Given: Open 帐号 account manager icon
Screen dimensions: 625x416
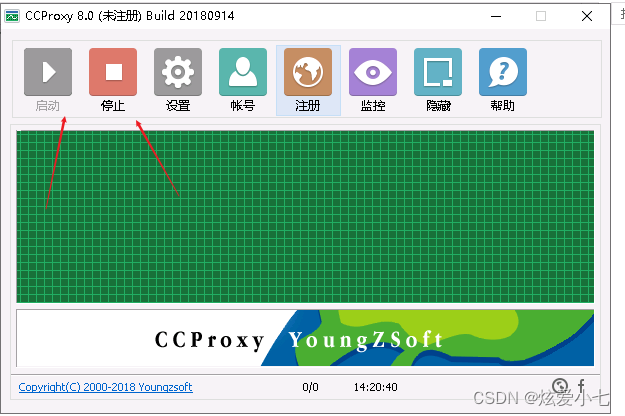Looking at the screenshot, I should [x=243, y=72].
